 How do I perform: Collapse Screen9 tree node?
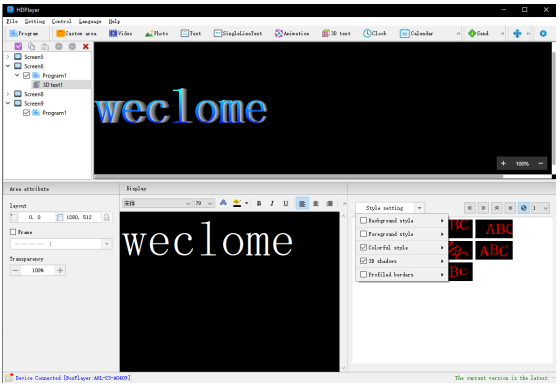click(8, 103)
